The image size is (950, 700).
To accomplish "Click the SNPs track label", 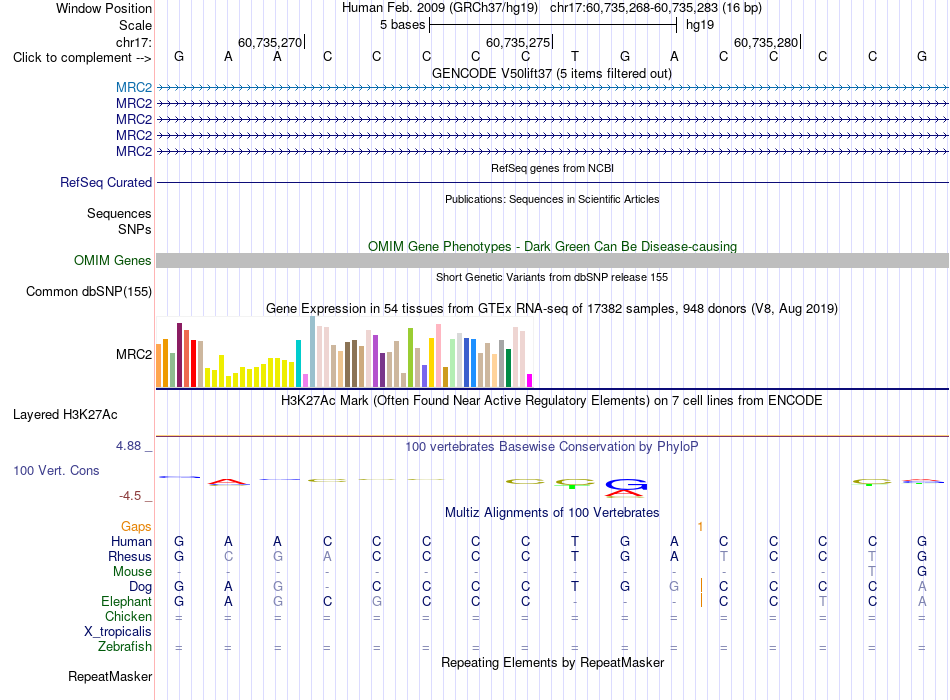I will pos(135,229).
